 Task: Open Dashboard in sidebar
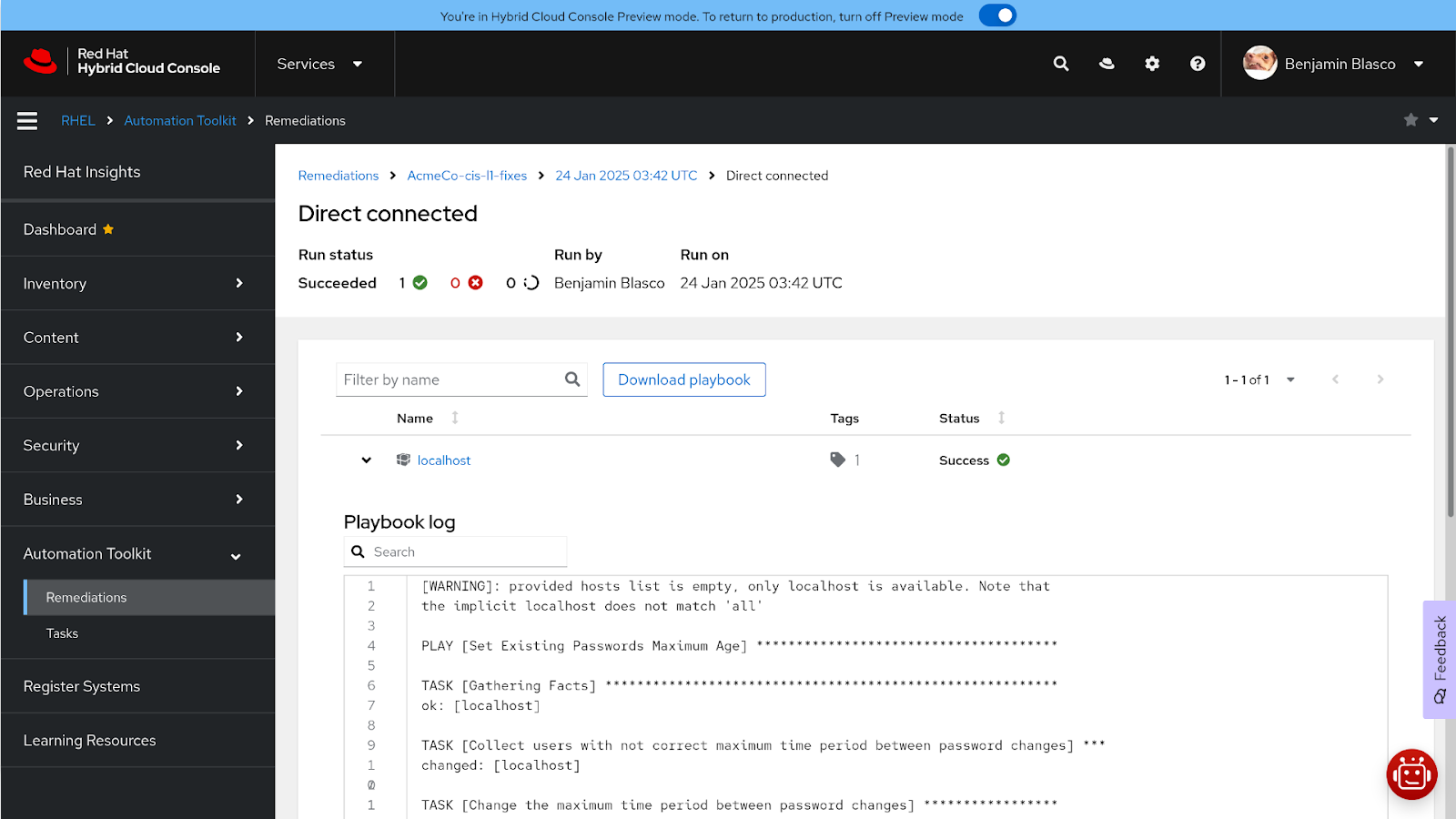[x=137, y=229]
